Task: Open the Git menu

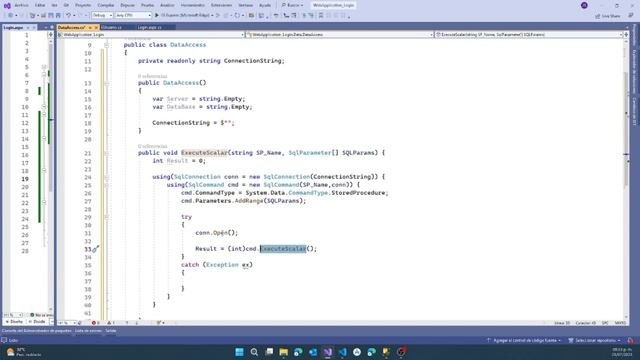Action: click(x=66, y=5)
